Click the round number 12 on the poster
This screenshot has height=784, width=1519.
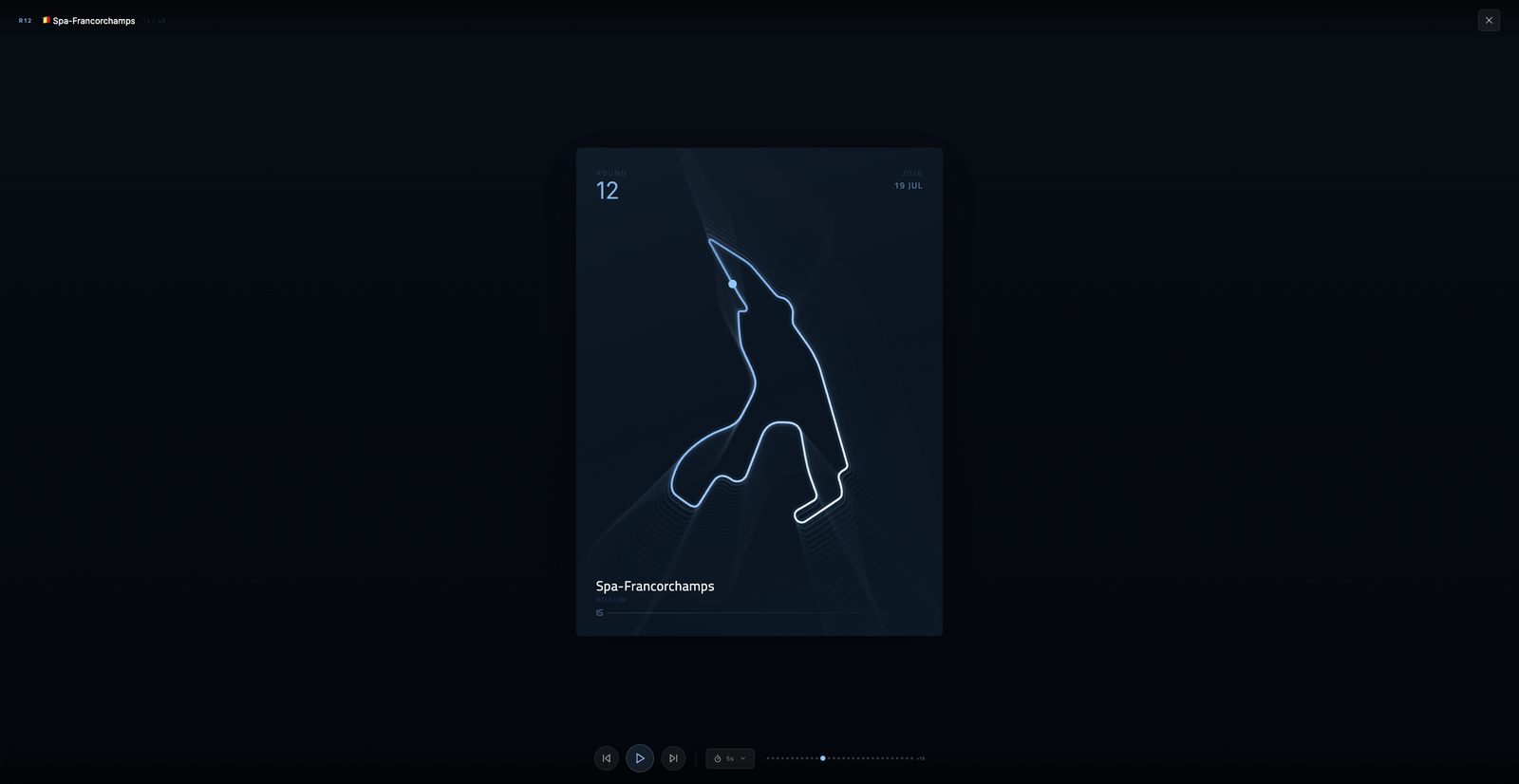pyautogui.click(x=608, y=191)
